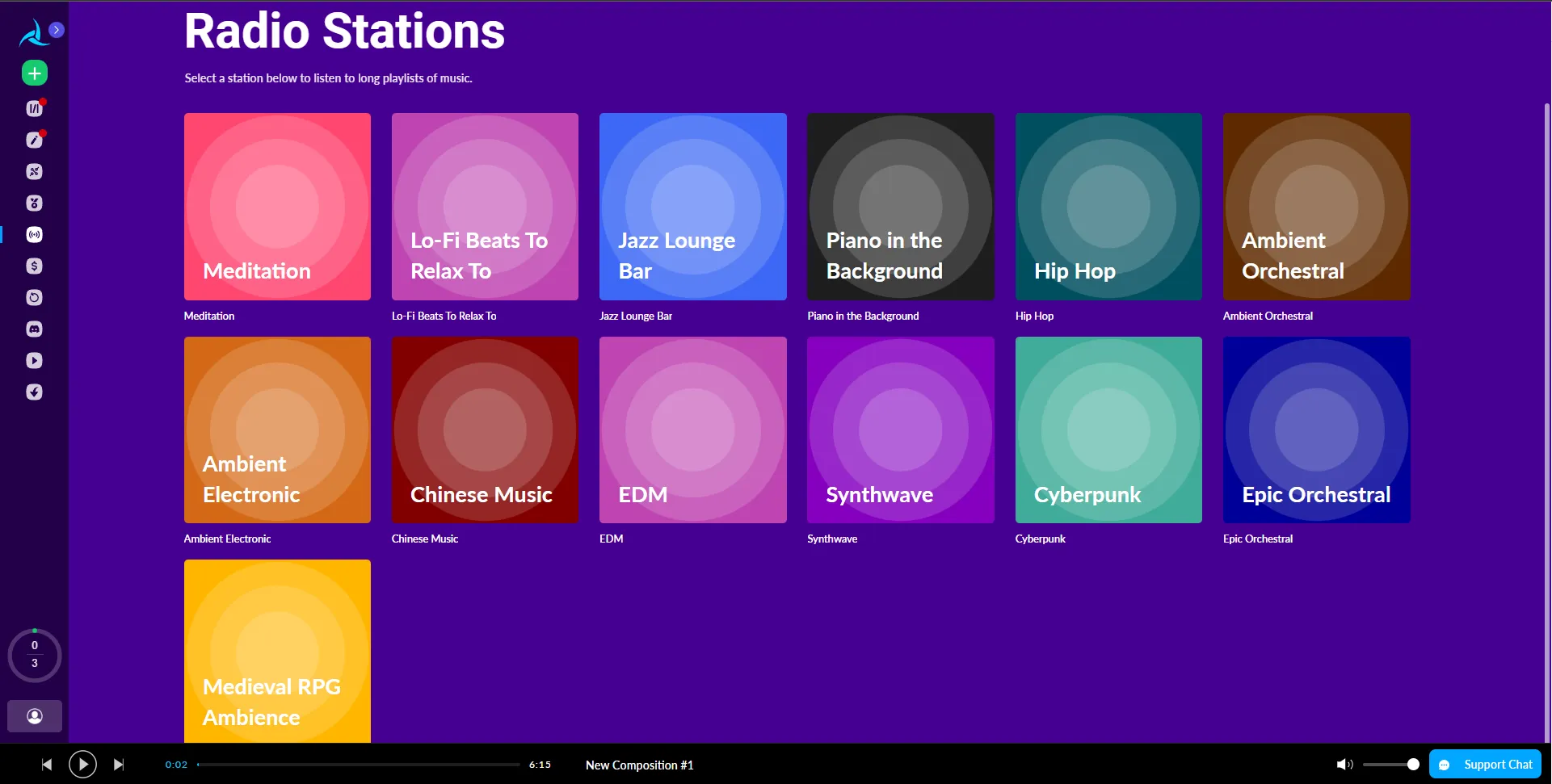Select the Hip Hop station tile
The image size is (1552, 784).
point(1108,207)
